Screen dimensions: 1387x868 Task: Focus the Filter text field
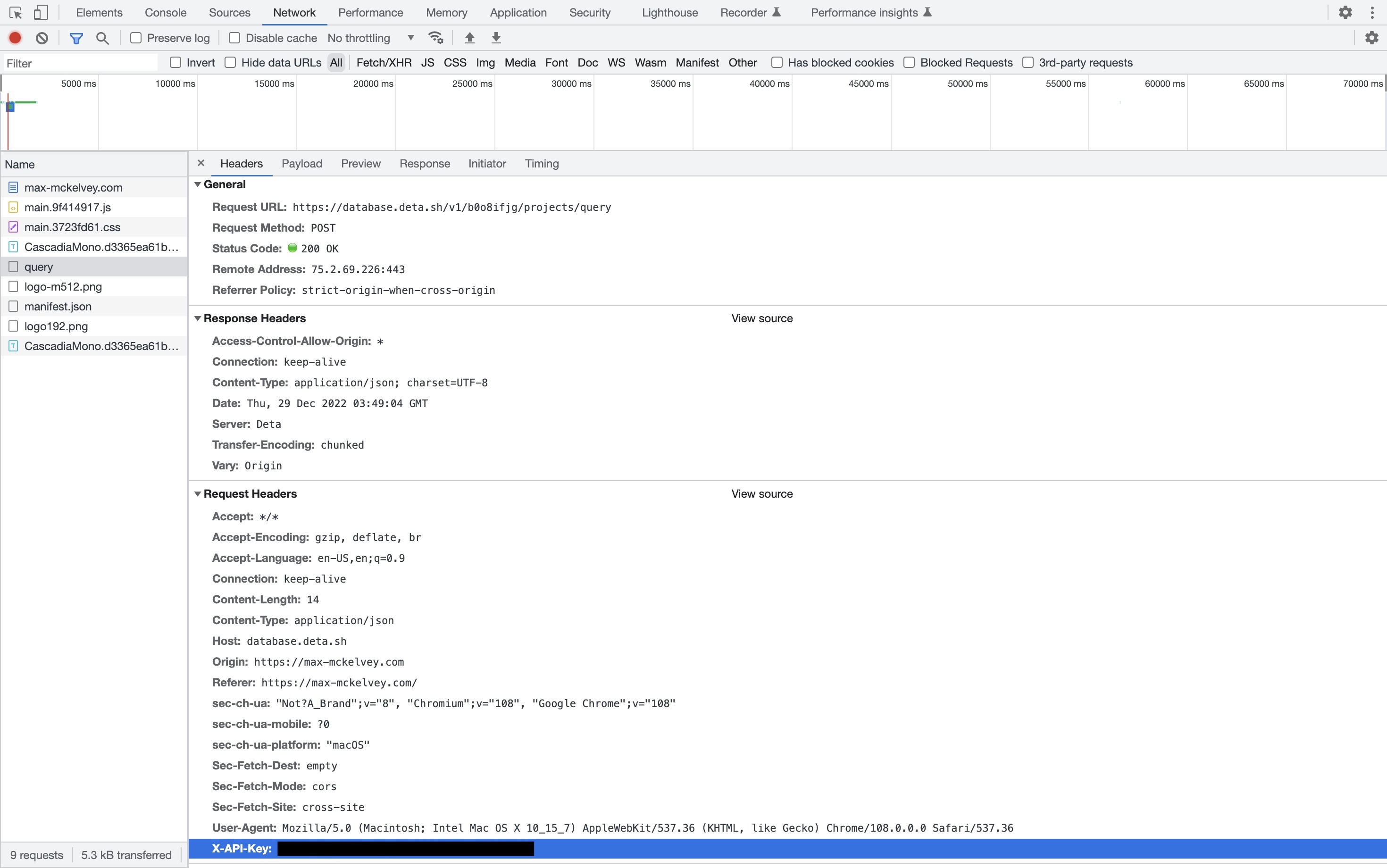click(x=80, y=63)
